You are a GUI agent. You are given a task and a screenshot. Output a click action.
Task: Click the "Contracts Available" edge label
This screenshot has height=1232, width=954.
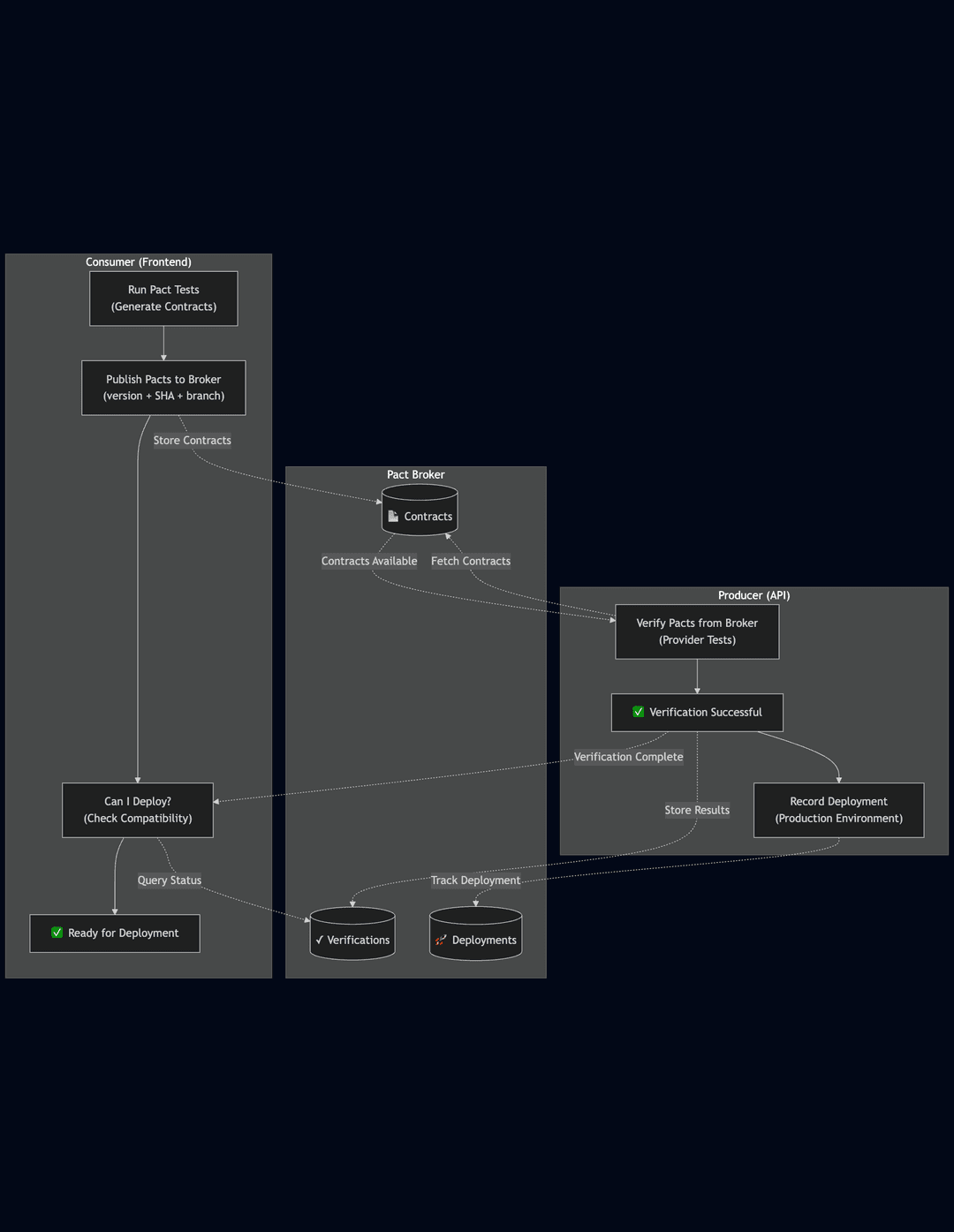point(369,561)
